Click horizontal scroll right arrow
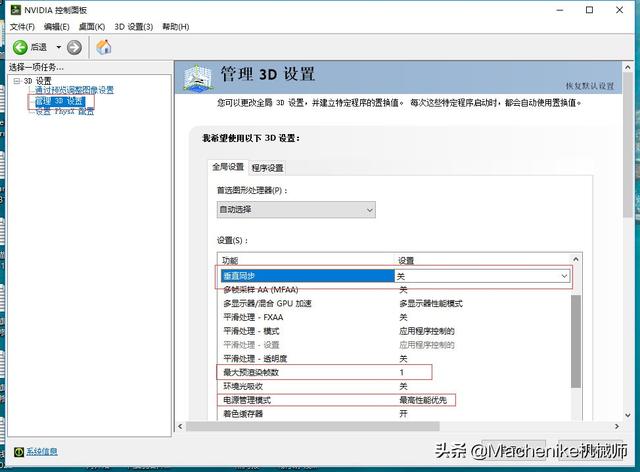 pyautogui.click(x=617, y=426)
